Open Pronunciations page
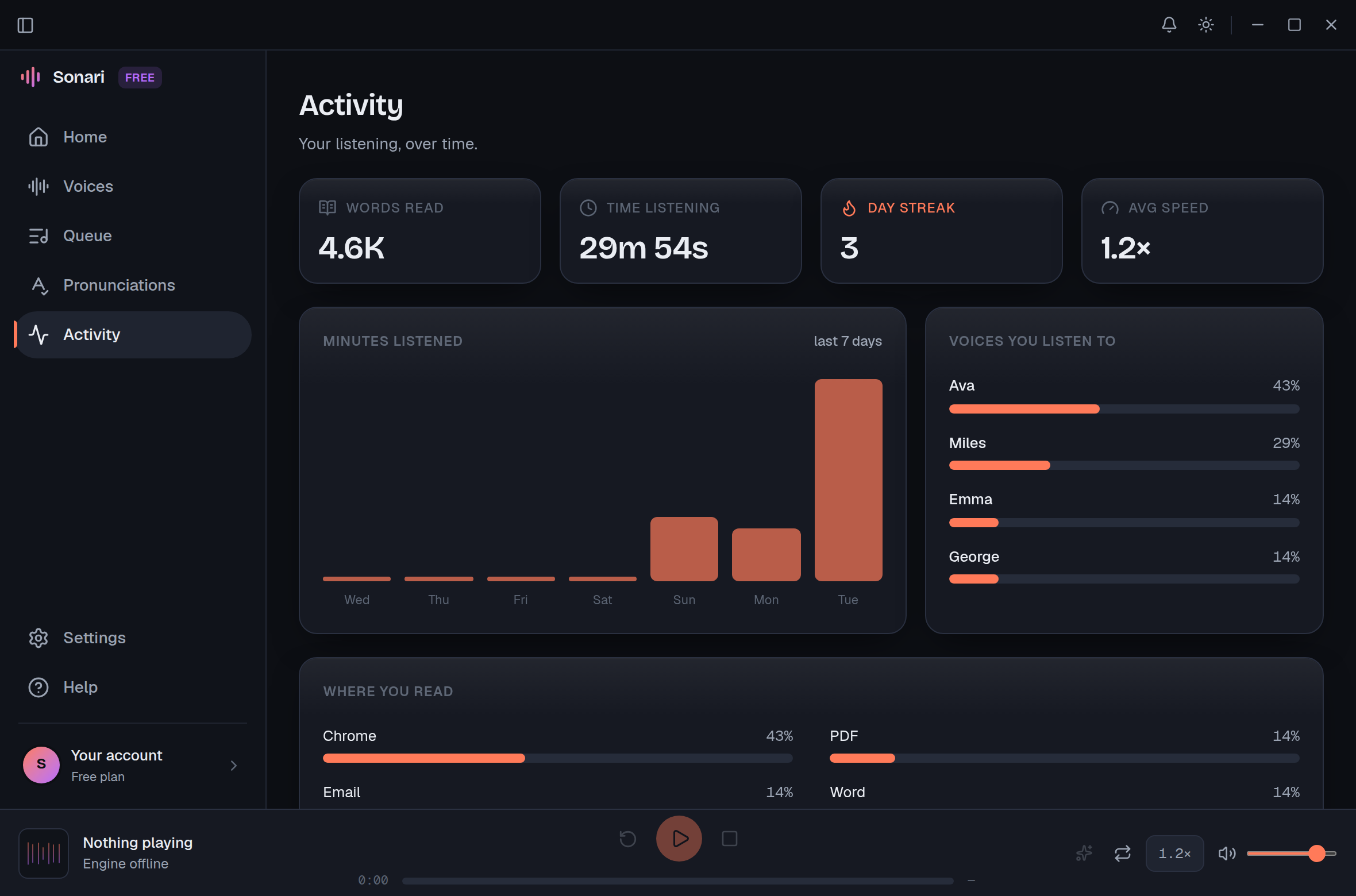This screenshot has width=1356, height=896. coord(133,285)
